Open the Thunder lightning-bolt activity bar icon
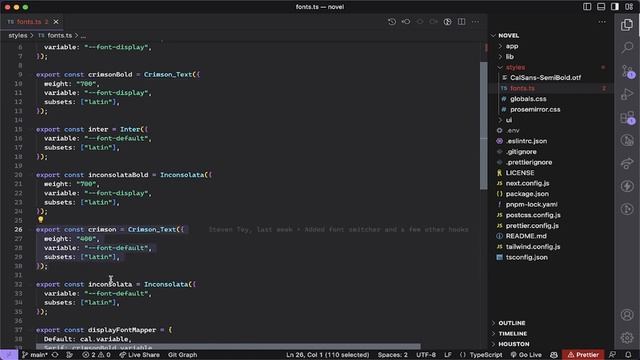The image size is (640, 360). [627, 186]
